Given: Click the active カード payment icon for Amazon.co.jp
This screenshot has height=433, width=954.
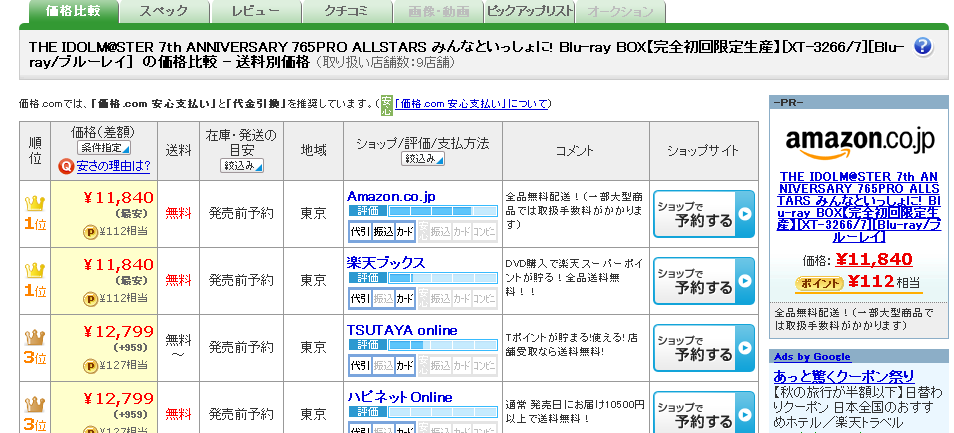Looking at the screenshot, I should tap(405, 231).
